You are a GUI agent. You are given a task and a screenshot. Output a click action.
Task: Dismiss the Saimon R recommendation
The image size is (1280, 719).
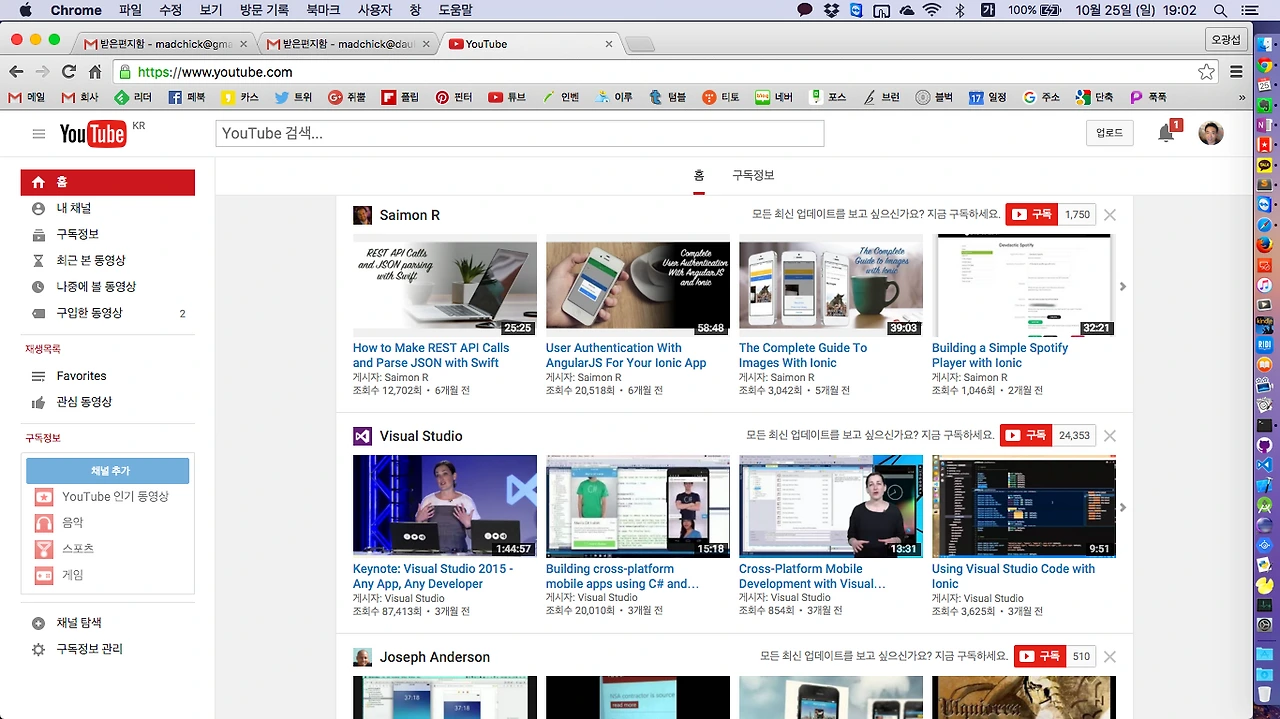pyautogui.click(x=1110, y=215)
